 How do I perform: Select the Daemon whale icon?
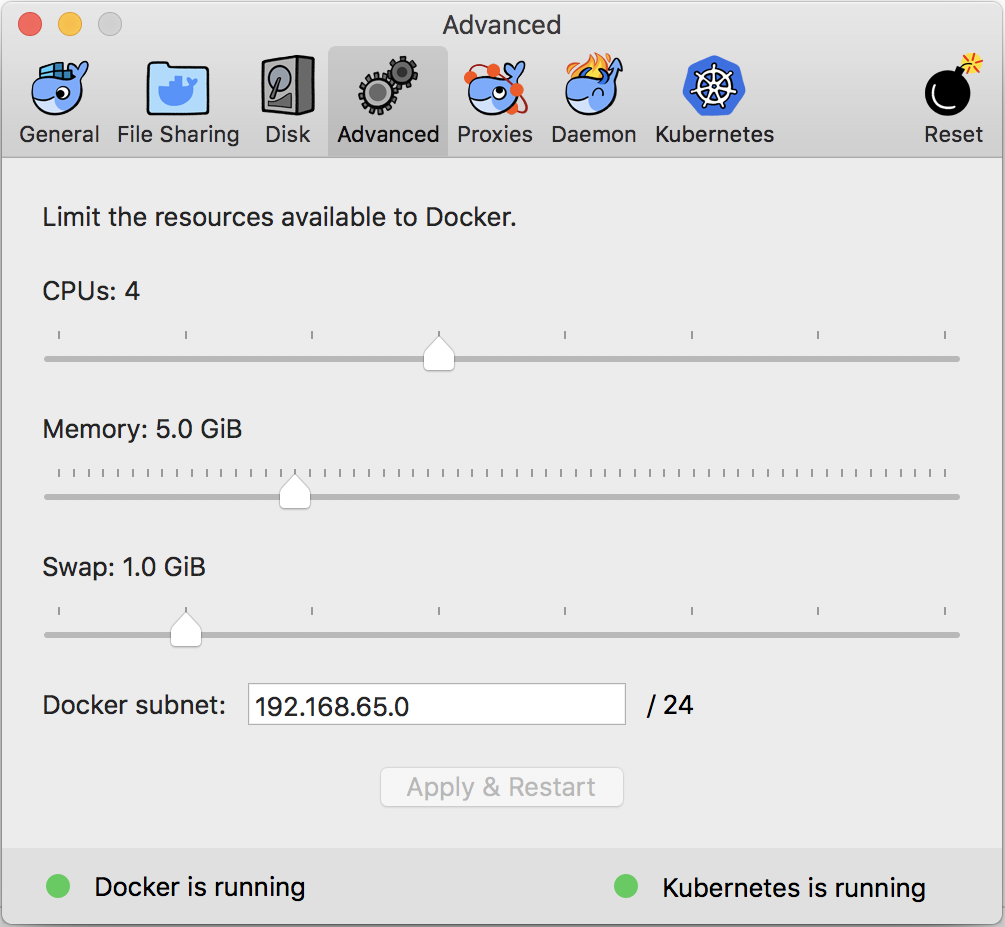click(x=594, y=87)
